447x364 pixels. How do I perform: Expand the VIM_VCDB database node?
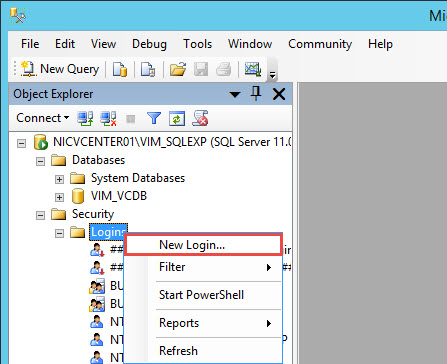click(x=59, y=197)
